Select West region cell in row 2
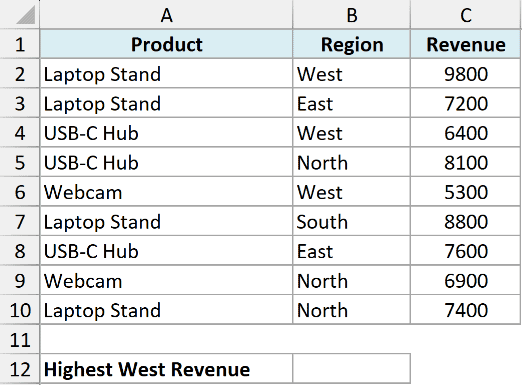Screen dimensions: 522x385 click(351, 74)
